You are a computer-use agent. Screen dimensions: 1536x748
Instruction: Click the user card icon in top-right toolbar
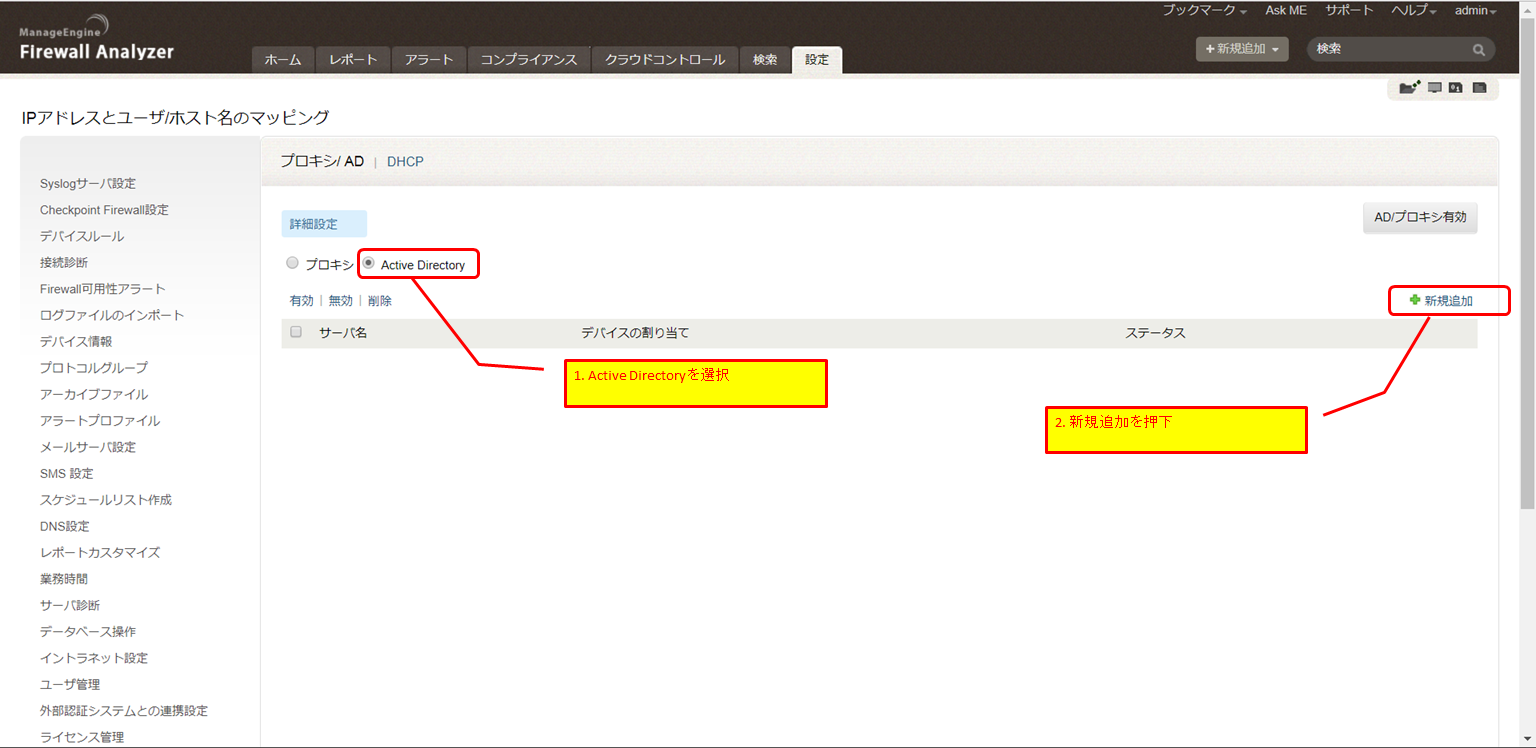click(x=1456, y=88)
